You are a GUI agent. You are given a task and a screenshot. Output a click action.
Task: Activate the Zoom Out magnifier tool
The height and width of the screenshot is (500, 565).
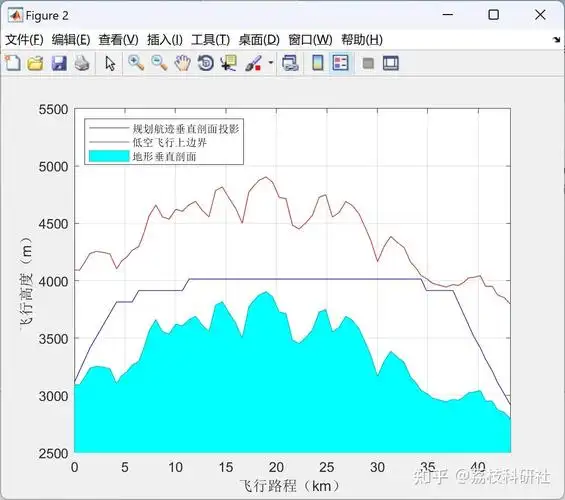(159, 63)
